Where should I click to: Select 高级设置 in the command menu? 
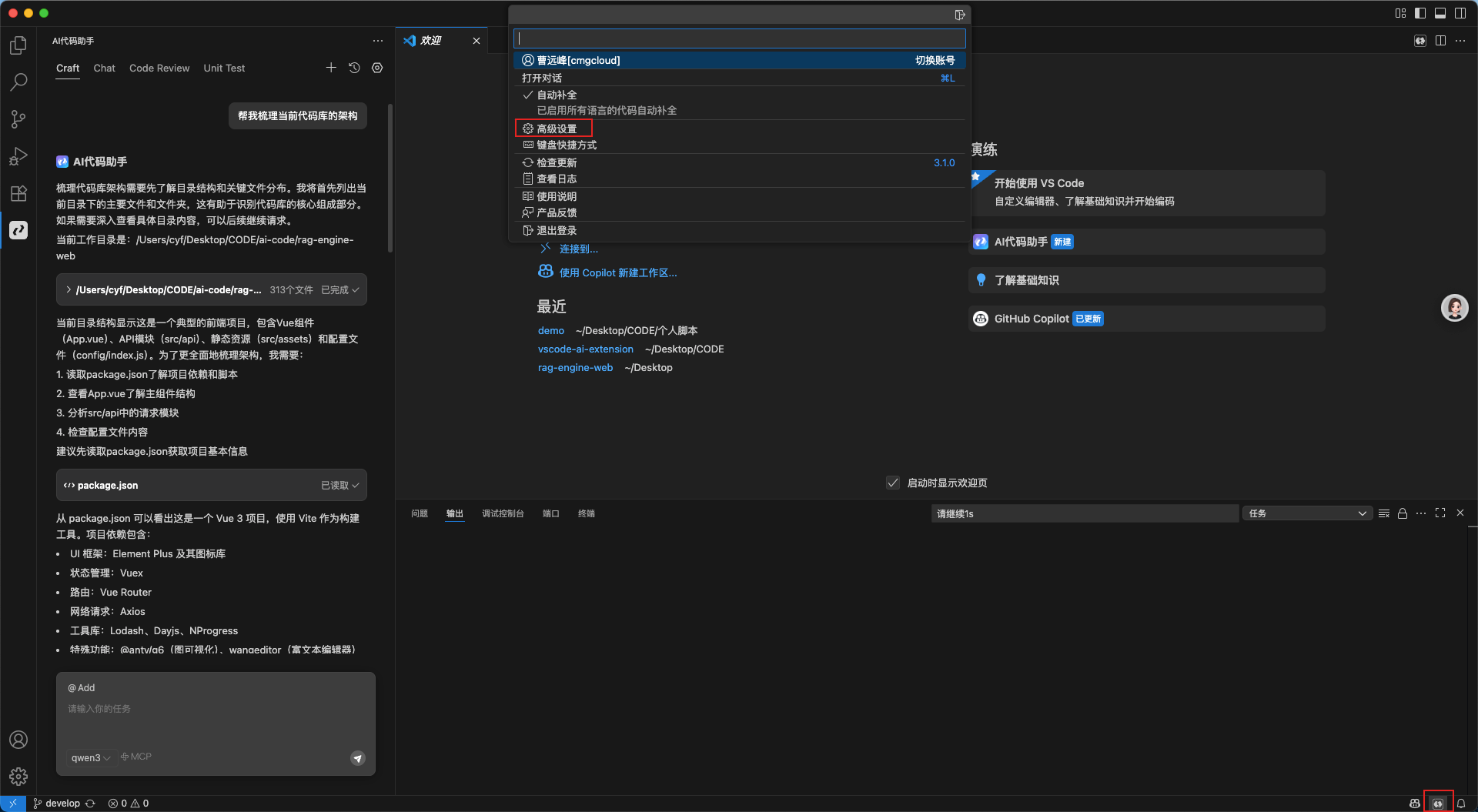click(739, 129)
